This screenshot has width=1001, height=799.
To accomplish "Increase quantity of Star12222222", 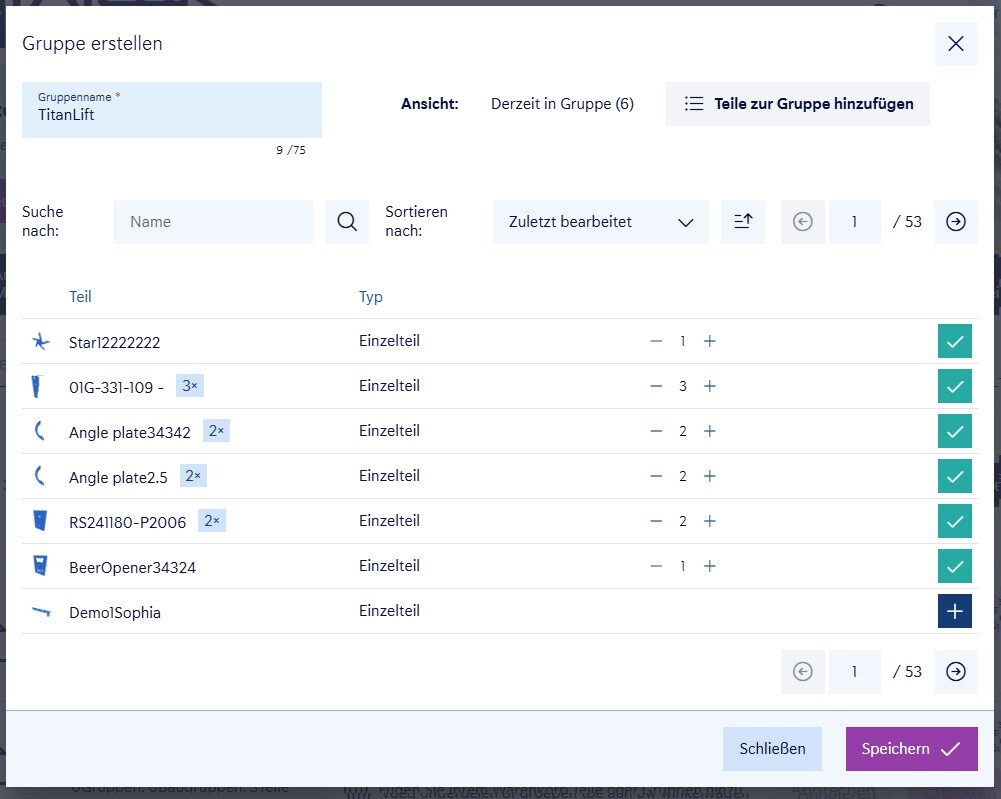I will coord(710,341).
